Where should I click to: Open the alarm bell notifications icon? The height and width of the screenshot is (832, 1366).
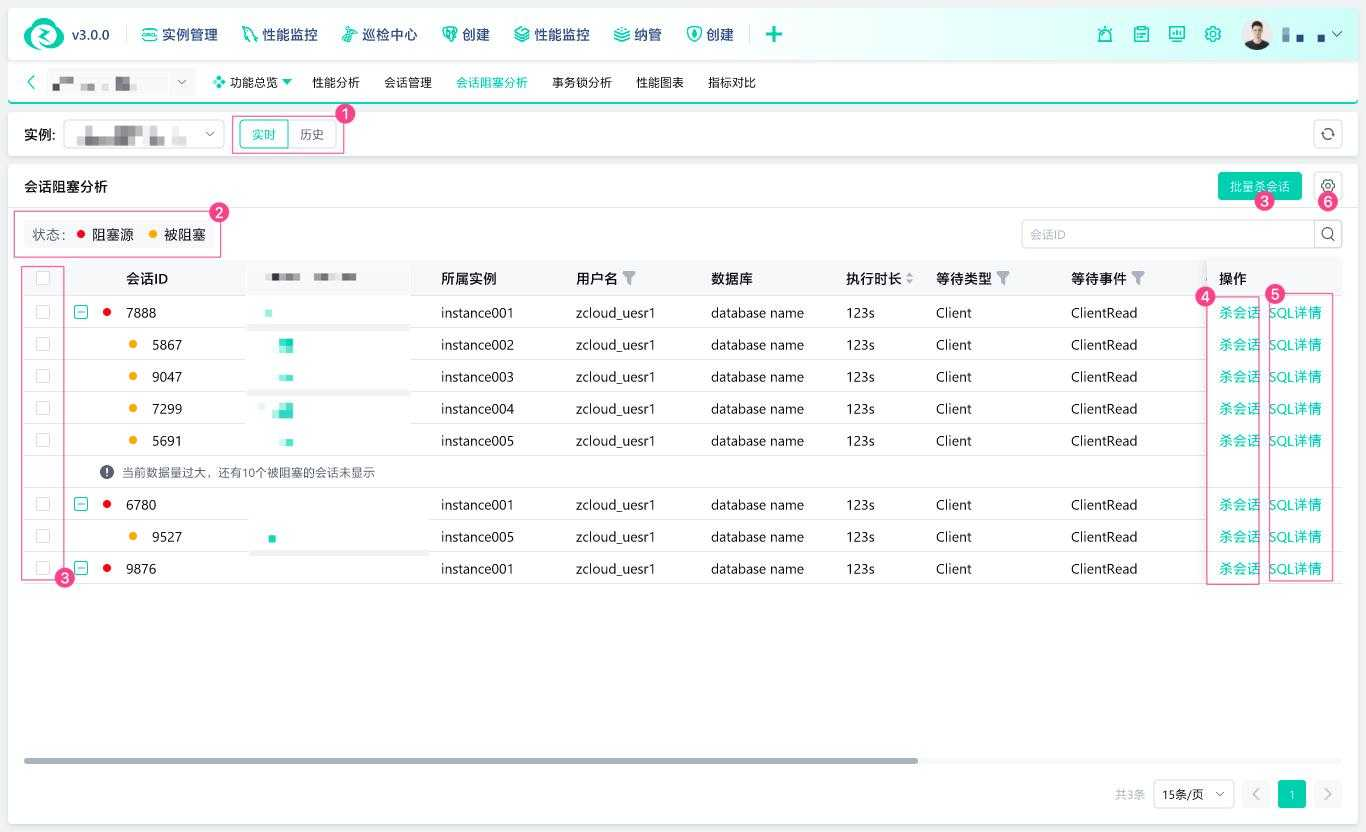[1105, 34]
